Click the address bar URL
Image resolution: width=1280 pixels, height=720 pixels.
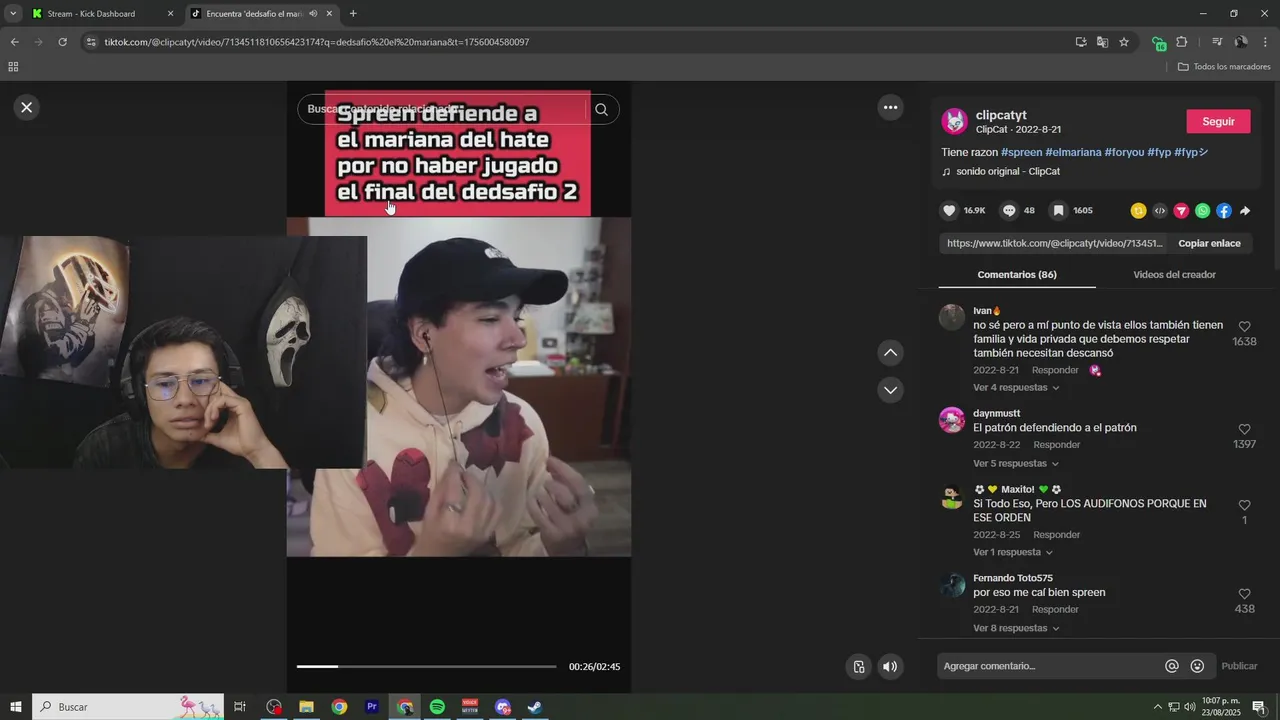click(317, 42)
